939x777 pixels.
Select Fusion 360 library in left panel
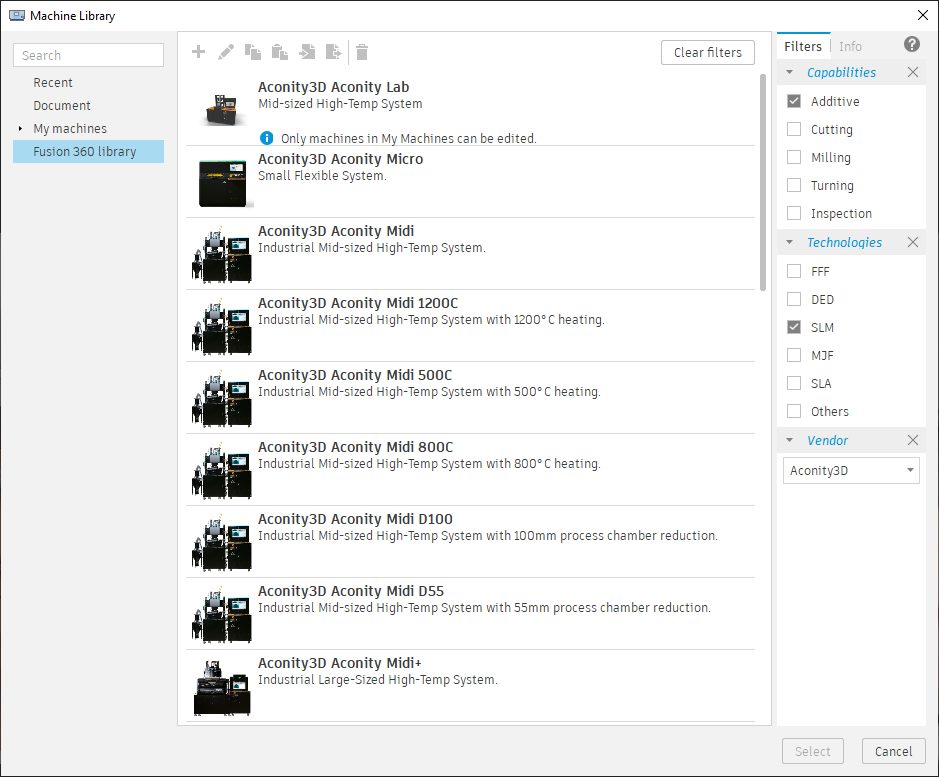point(88,152)
